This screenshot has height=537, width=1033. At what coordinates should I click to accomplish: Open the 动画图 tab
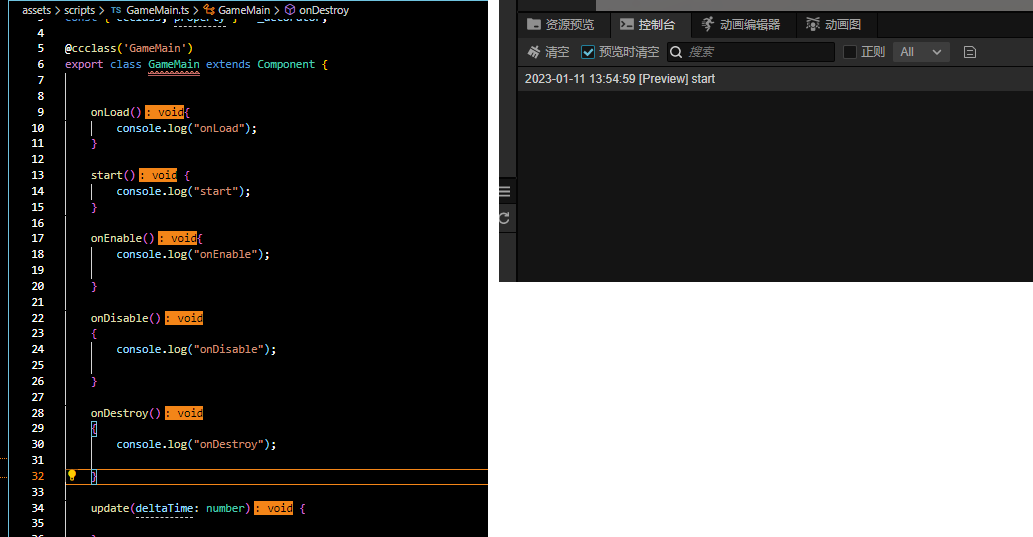point(834,24)
